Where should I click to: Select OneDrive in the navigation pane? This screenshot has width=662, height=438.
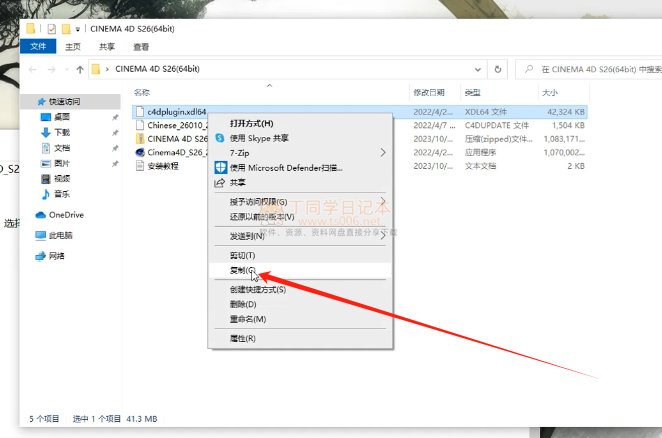60,215
